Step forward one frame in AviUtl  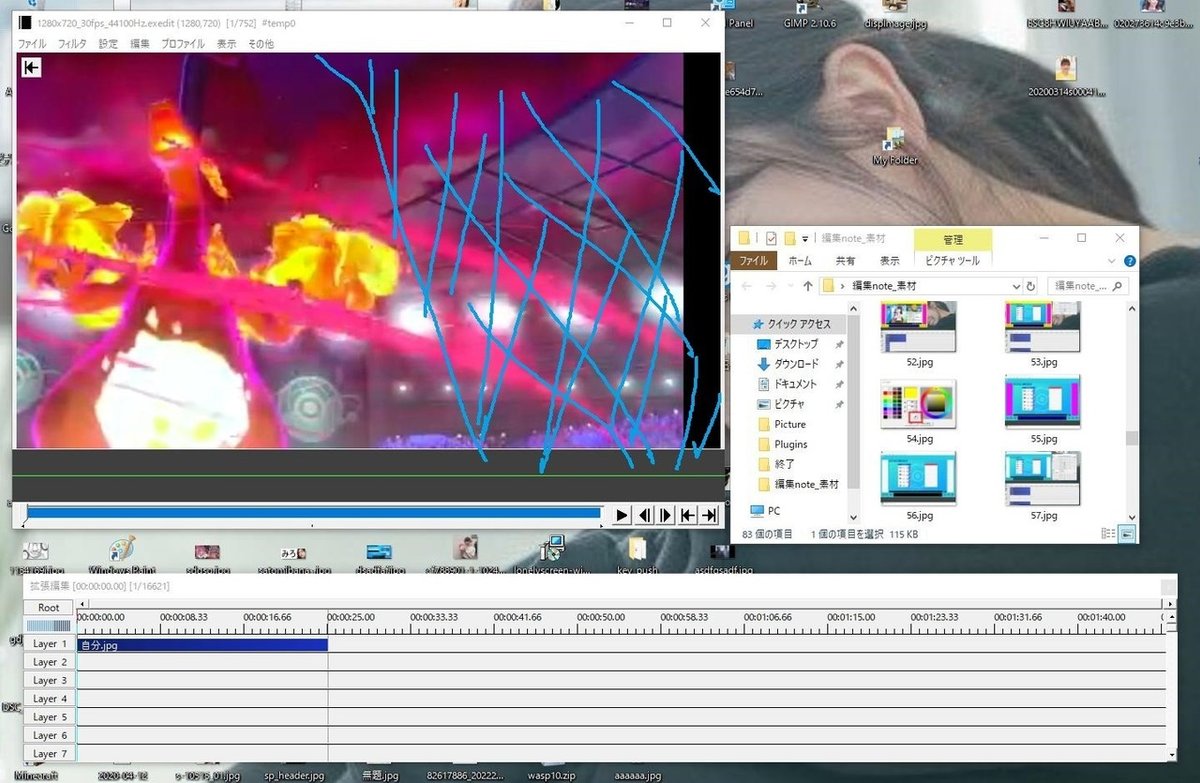tap(666, 515)
